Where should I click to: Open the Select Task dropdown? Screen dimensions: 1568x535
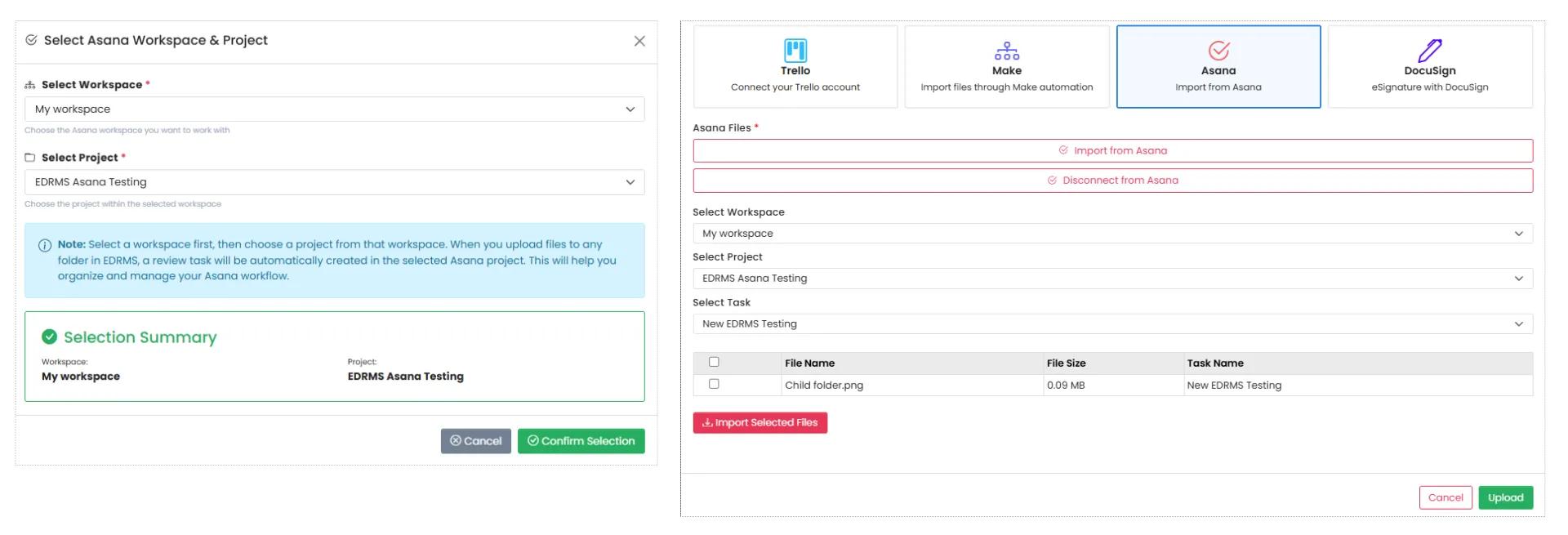click(1111, 324)
